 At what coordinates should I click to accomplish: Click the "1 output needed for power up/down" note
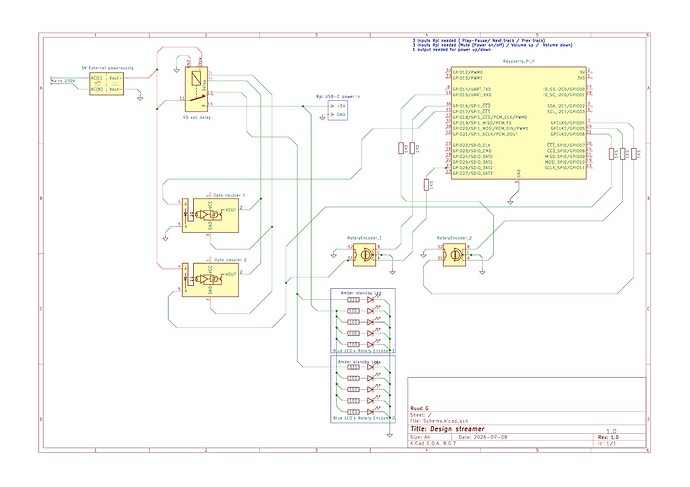(x=453, y=49)
